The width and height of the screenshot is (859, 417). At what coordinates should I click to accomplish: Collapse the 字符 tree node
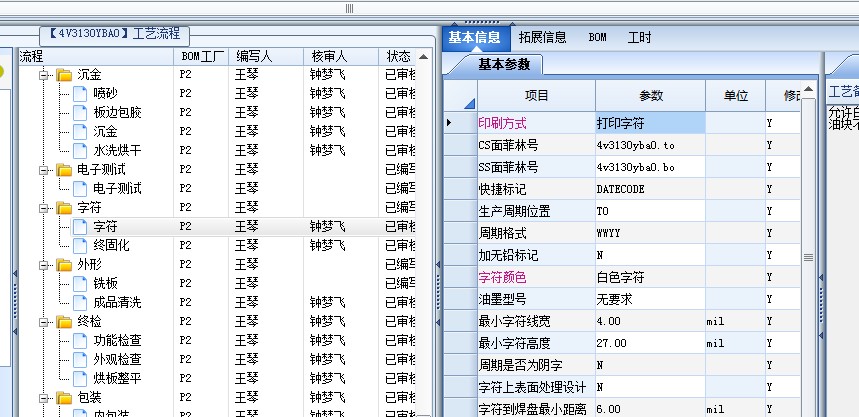coord(43,208)
